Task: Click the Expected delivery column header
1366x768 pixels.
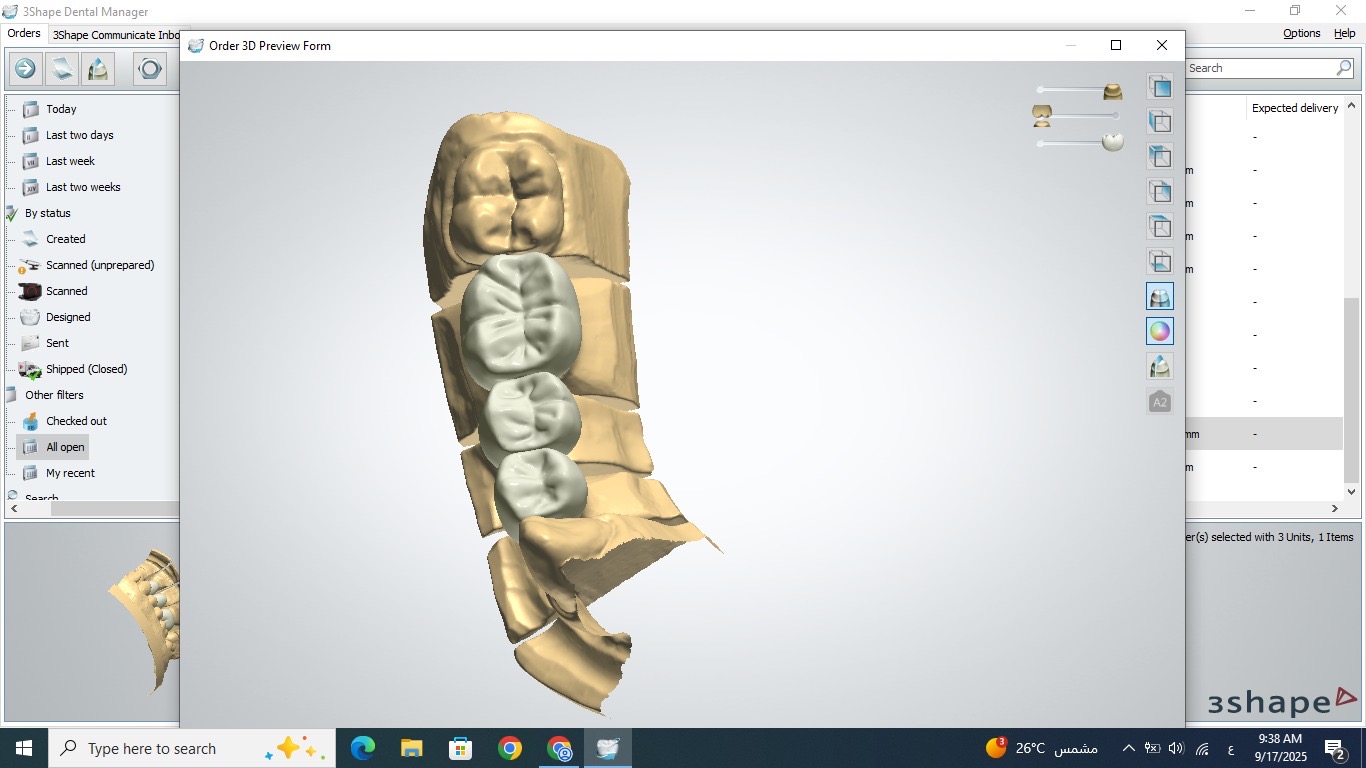Action: (x=1294, y=108)
